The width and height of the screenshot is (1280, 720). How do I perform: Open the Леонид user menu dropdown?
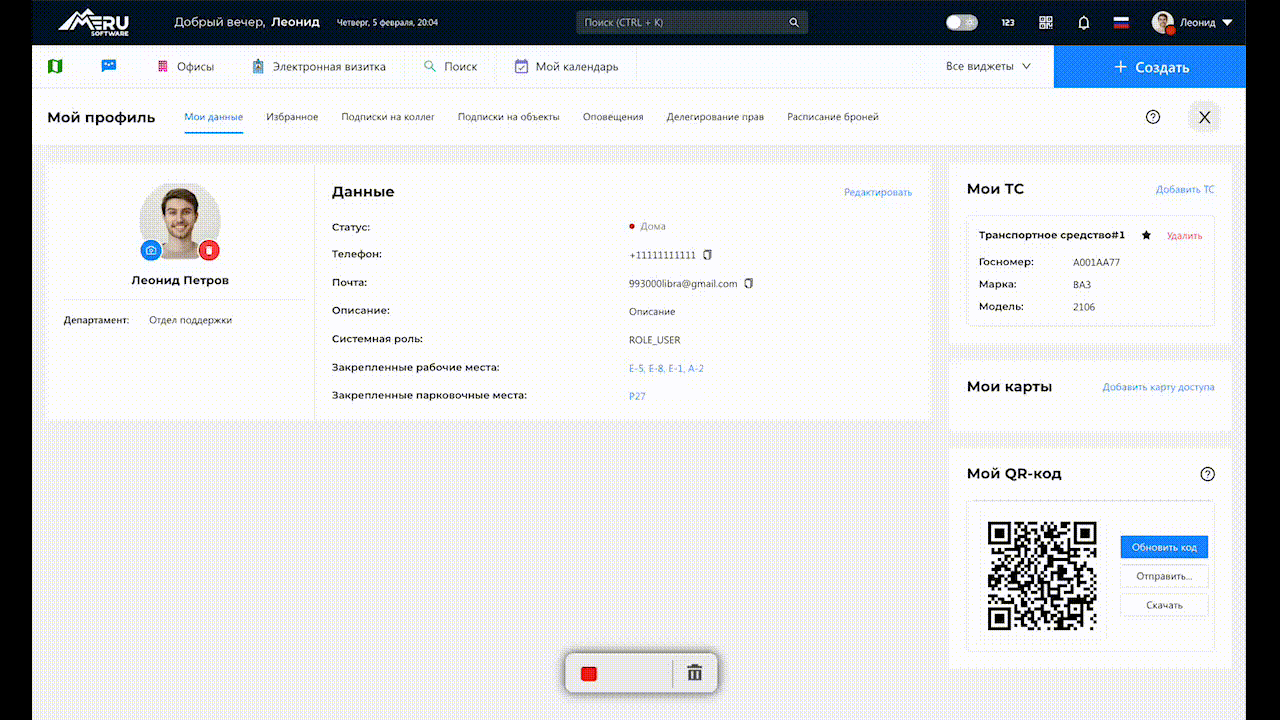click(x=1197, y=22)
